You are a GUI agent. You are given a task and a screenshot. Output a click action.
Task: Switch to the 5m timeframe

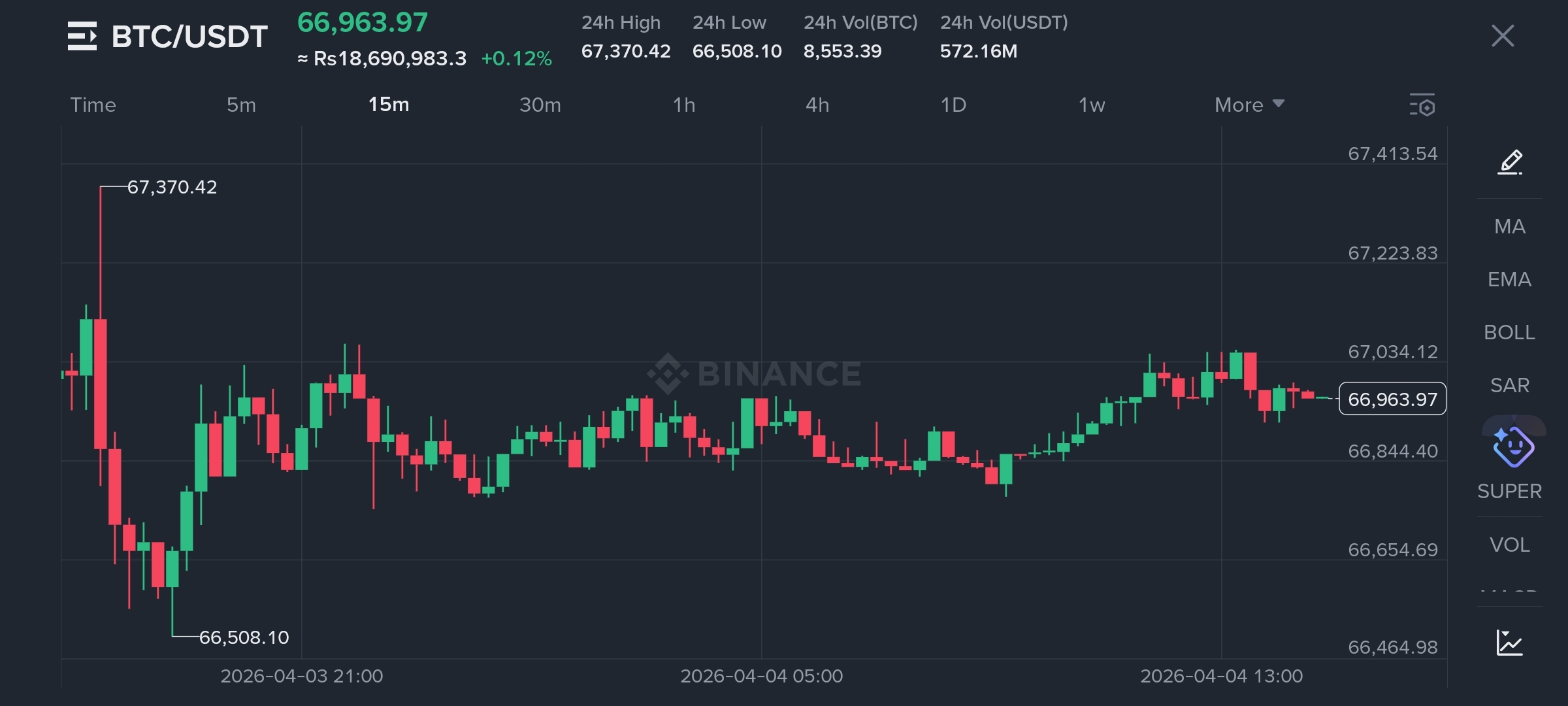pos(241,105)
